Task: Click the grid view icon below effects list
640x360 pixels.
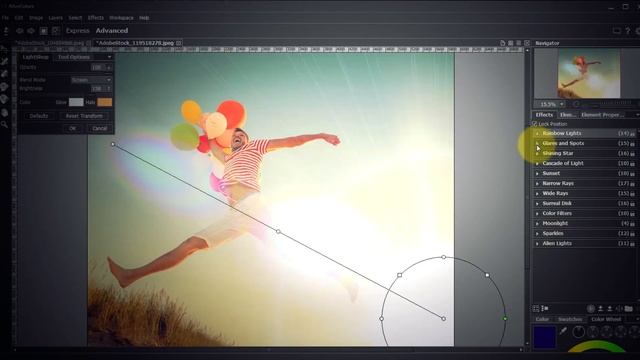Action: click(x=536, y=309)
